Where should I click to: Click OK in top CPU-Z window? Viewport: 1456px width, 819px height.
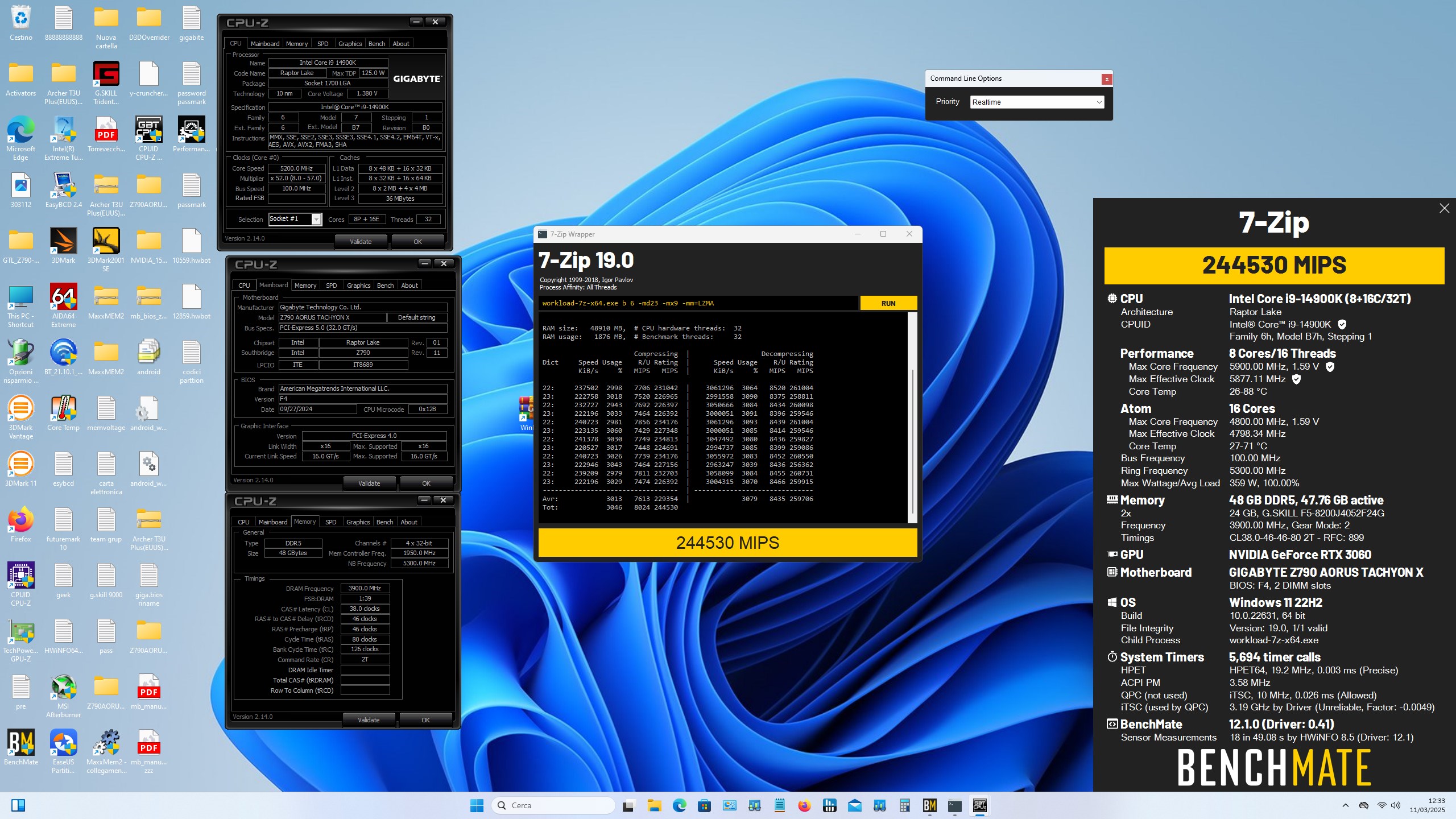[417, 242]
